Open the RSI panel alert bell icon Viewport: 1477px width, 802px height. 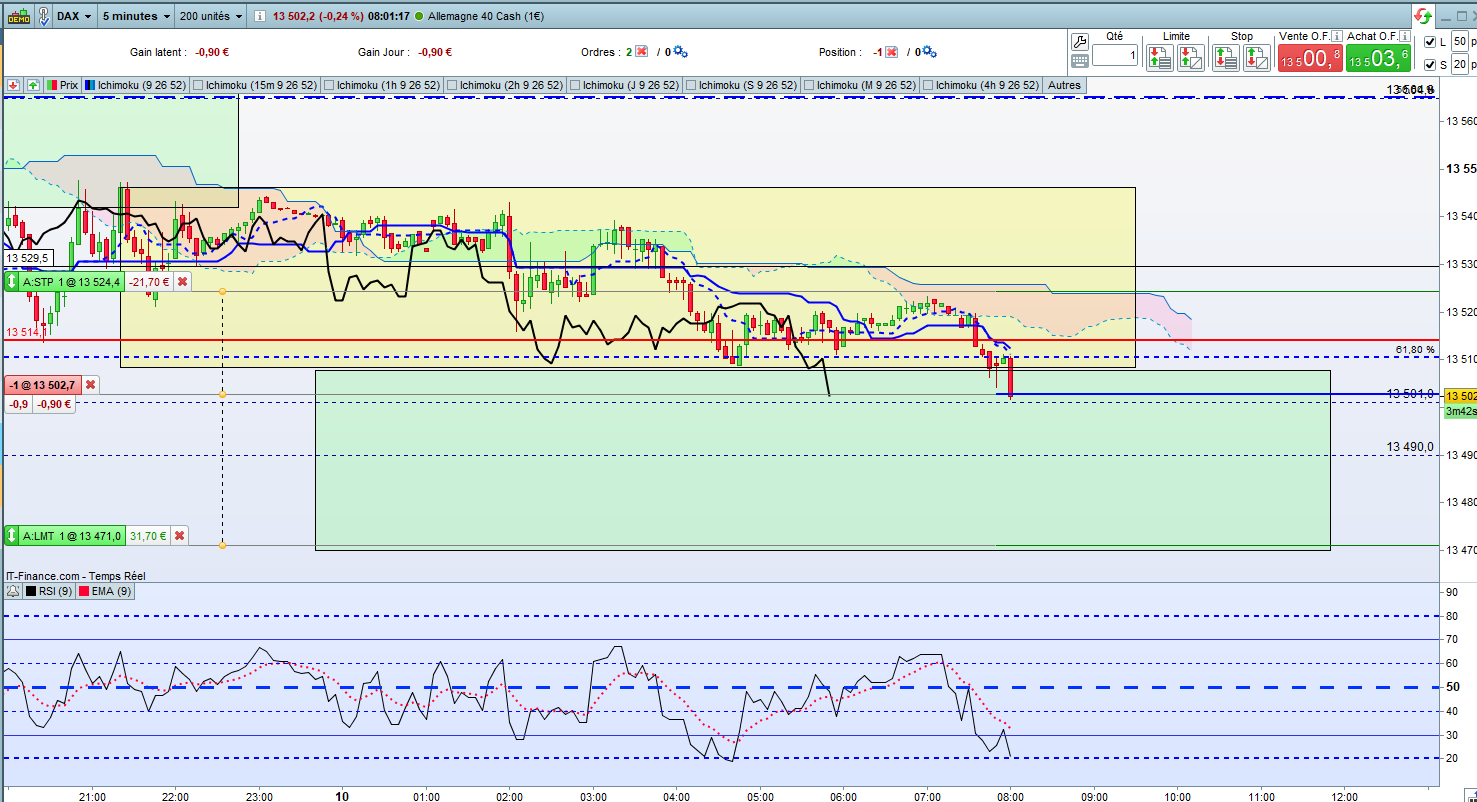pyautogui.click(x=13, y=591)
